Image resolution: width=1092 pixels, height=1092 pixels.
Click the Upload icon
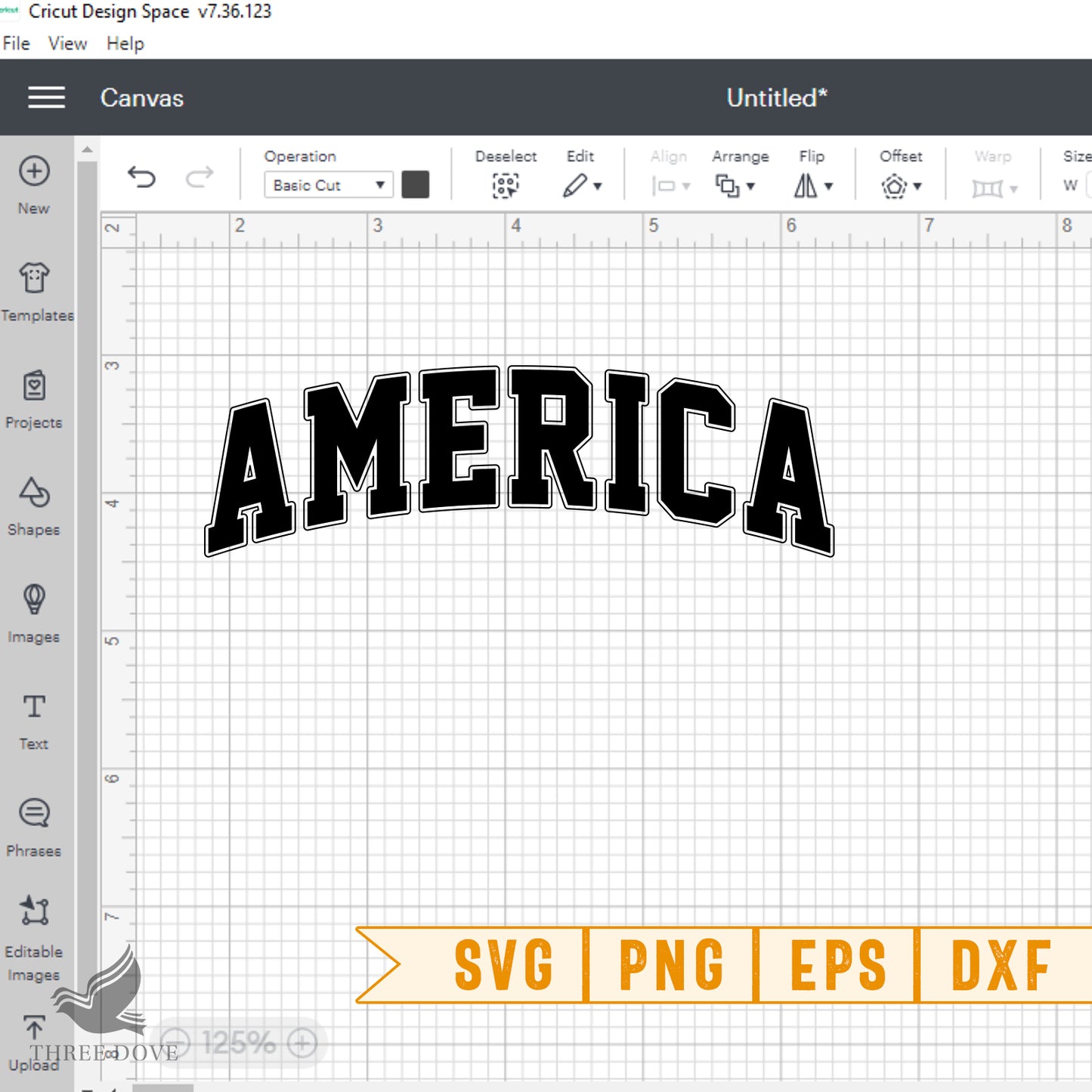34,1027
